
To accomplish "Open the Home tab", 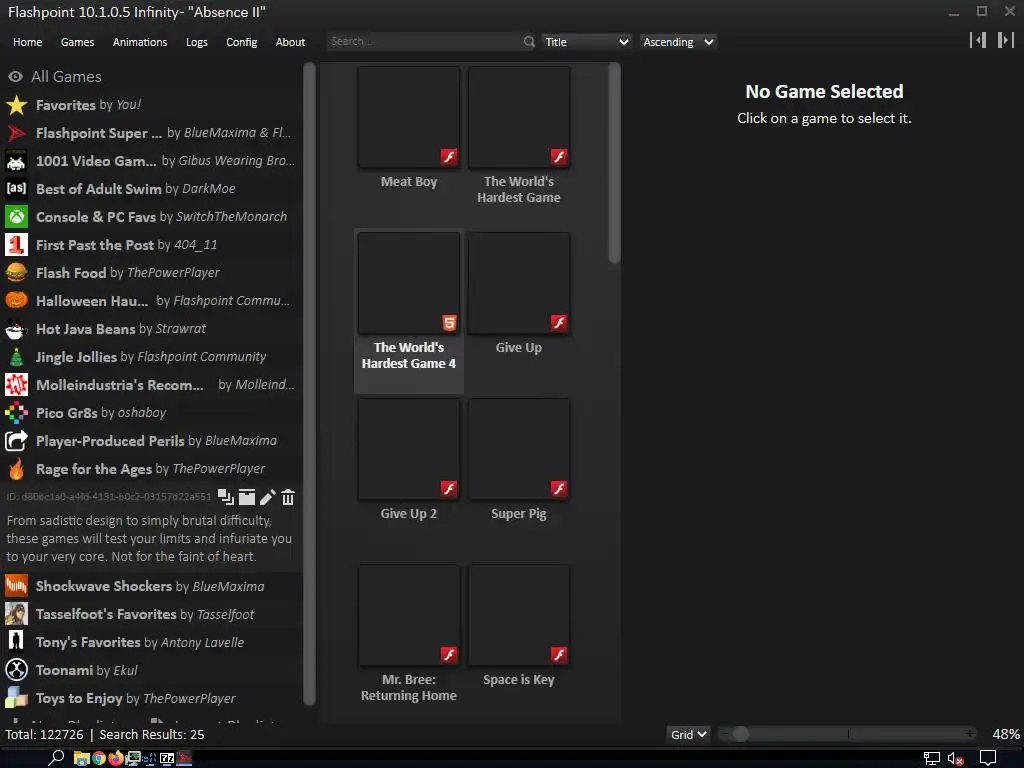I will pyautogui.click(x=27, y=42).
